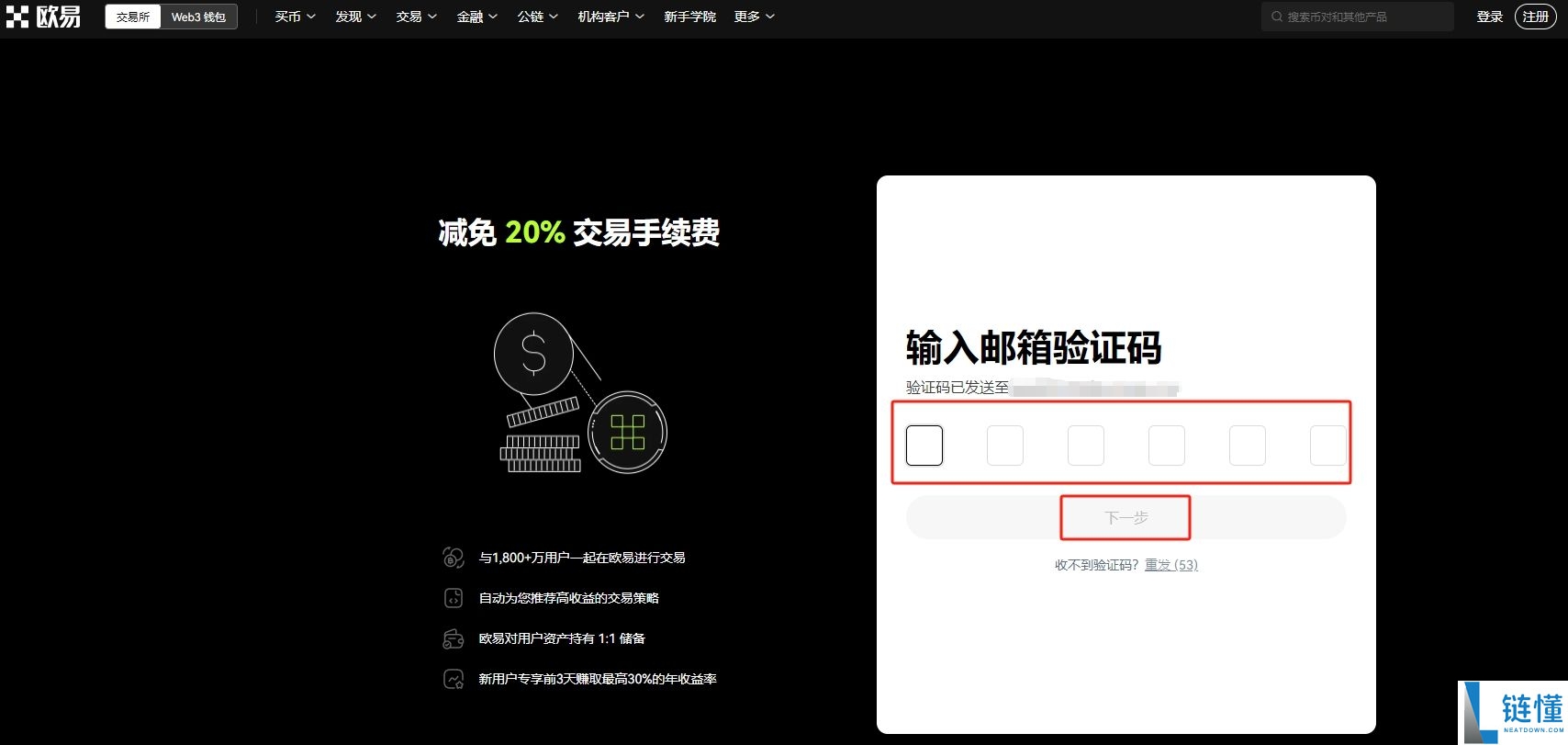Screen dimensions: 1568x745
Task: Expand the 金融 menu
Action: tap(477, 17)
